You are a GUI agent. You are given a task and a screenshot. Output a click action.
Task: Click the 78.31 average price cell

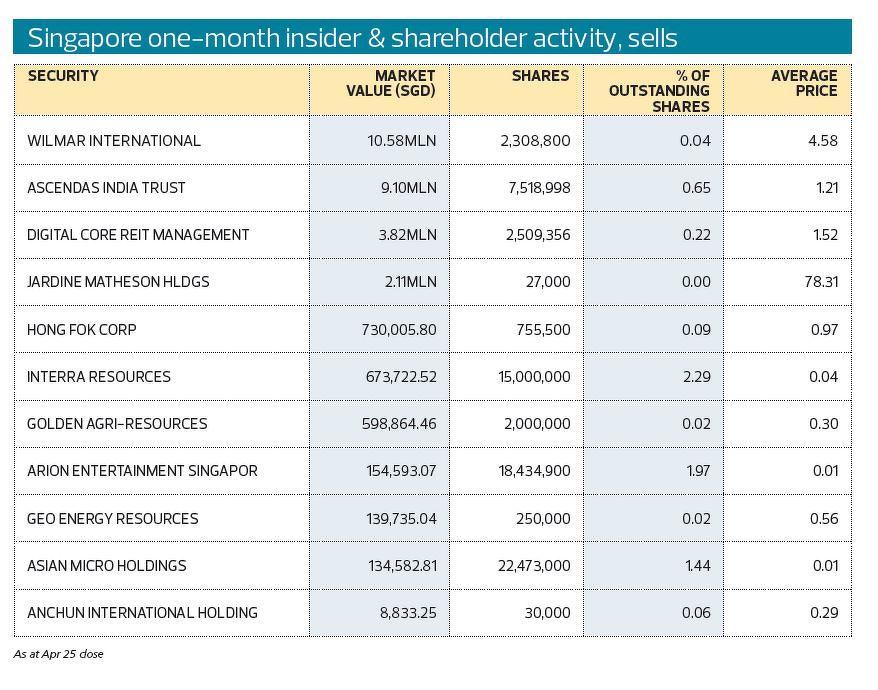(821, 282)
